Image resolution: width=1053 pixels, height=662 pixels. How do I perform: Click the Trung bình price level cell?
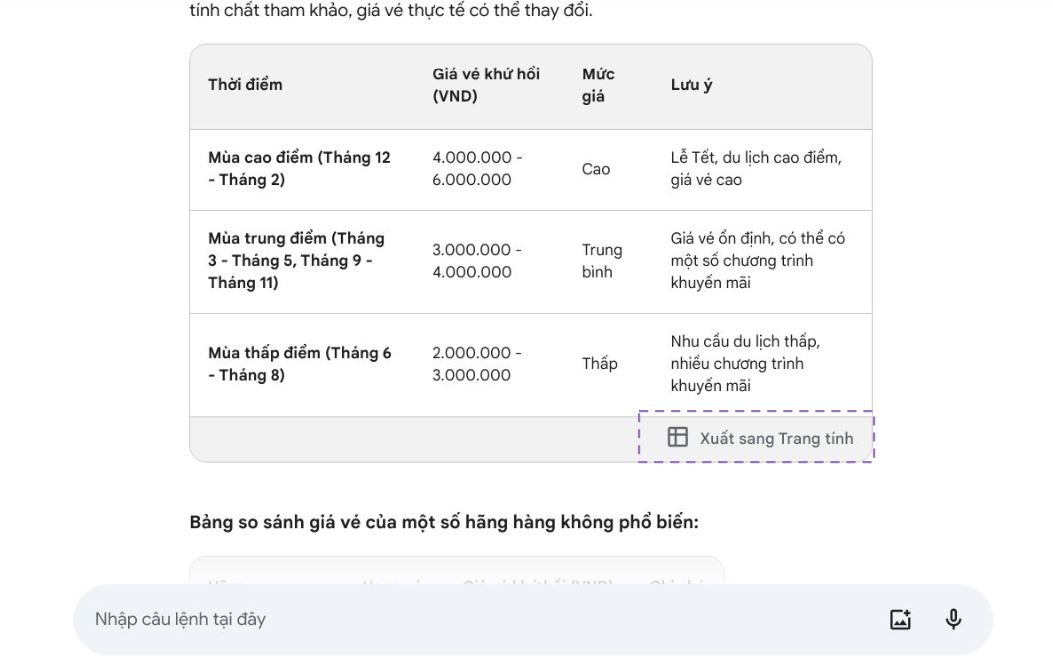coord(601,260)
